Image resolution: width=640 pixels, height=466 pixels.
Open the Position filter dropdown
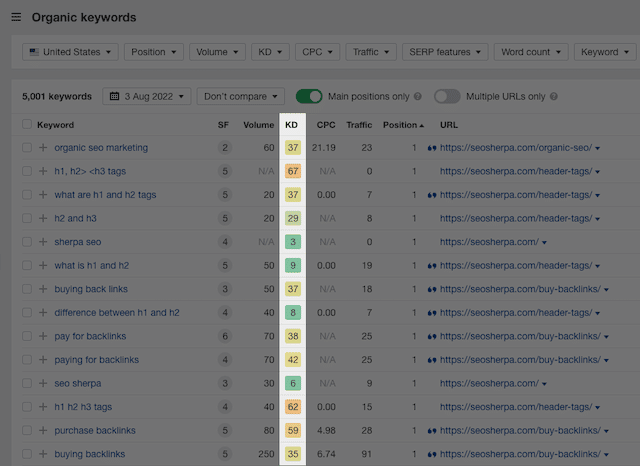click(153, 52)
